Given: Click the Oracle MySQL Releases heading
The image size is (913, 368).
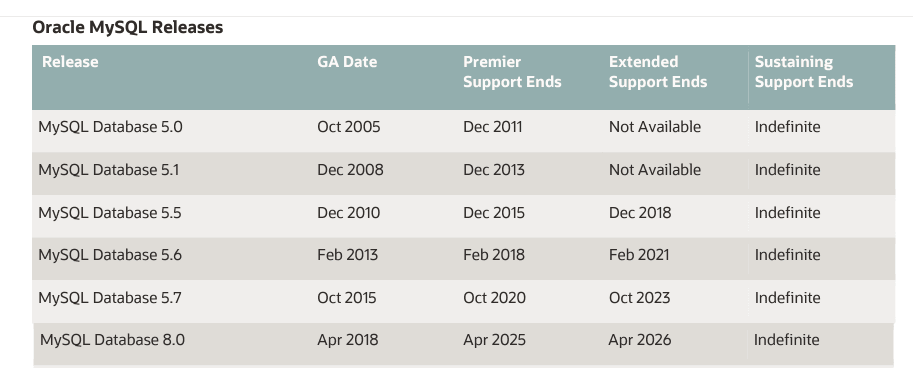Looking at the screenshot, I should [x=128, y=27].
